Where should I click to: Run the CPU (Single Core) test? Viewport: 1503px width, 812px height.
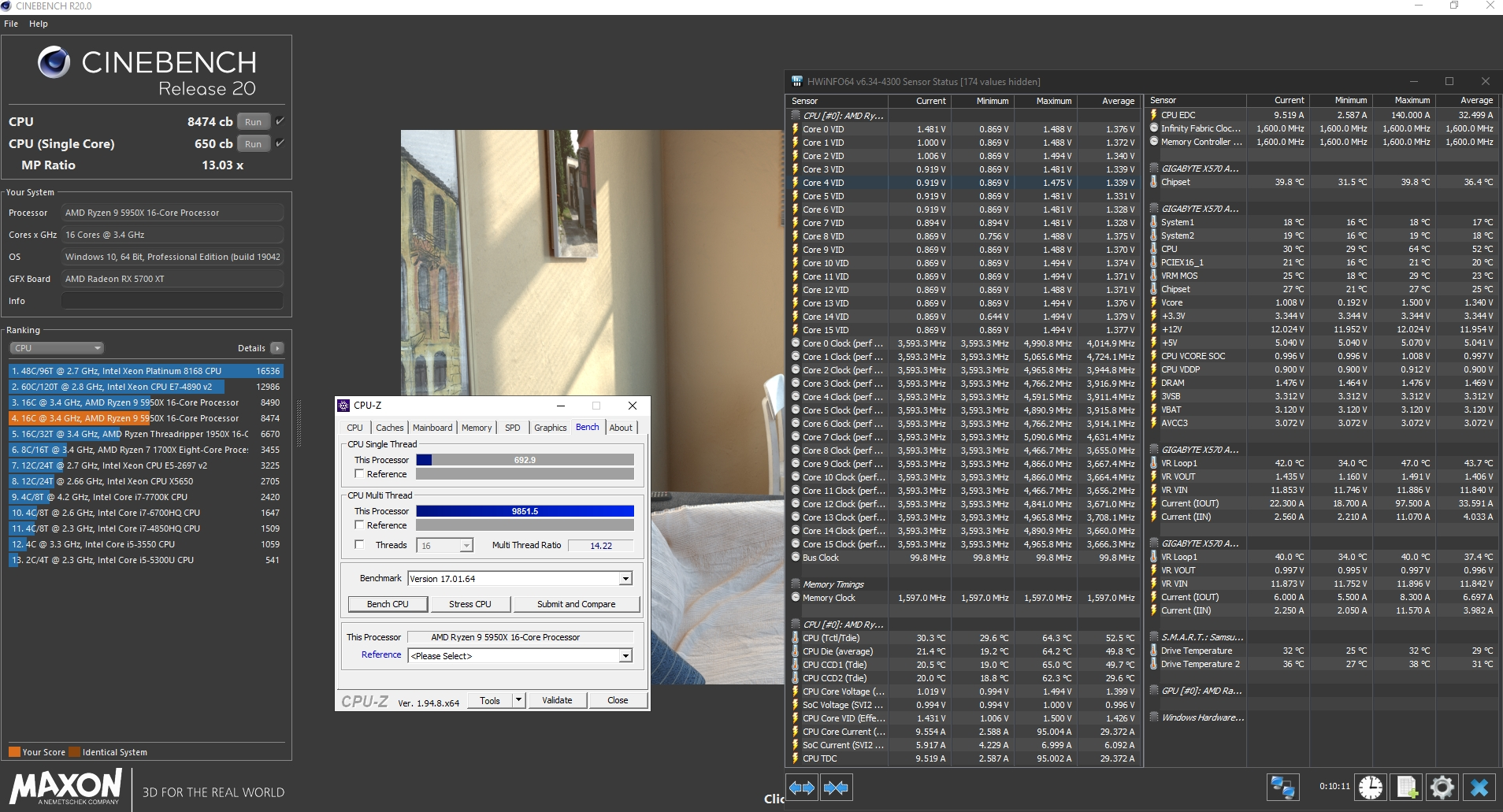253,144
